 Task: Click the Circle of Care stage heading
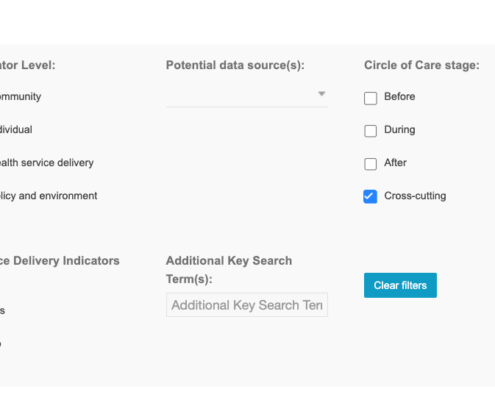point(422,65)
